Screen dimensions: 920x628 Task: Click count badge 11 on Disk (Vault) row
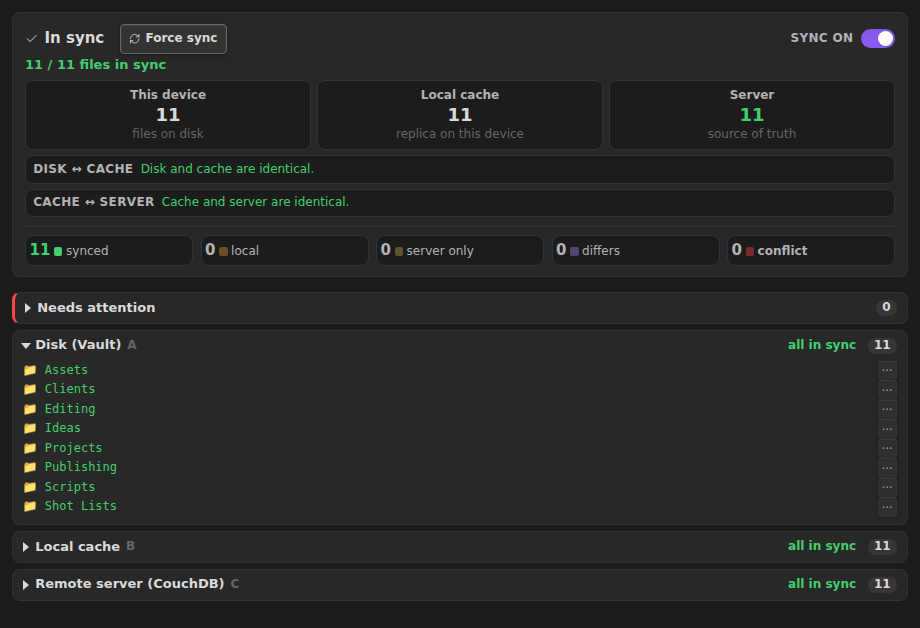[x=882, y=345]
